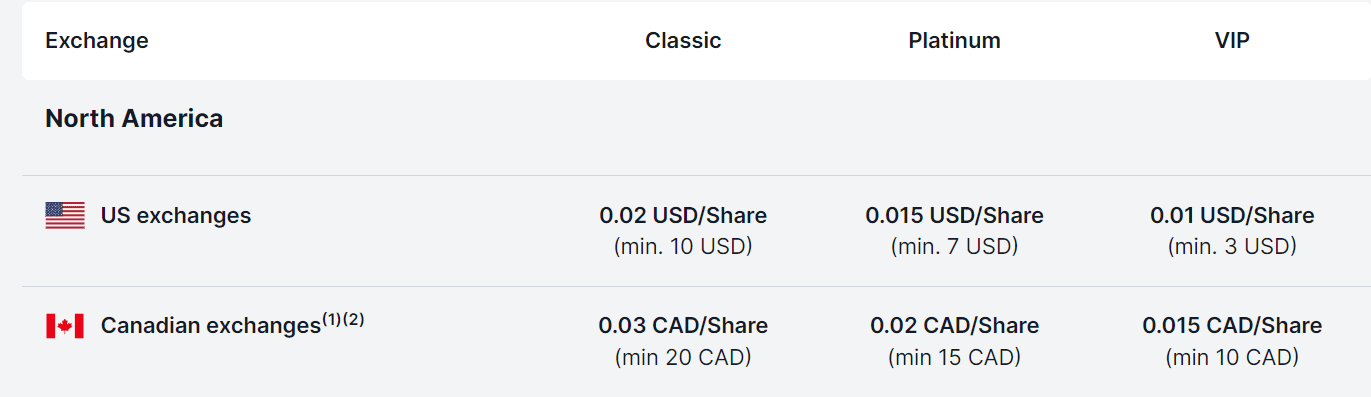Click the min. 10 USD note
The width and height of the screenshot is (1371, 397).
683,246
